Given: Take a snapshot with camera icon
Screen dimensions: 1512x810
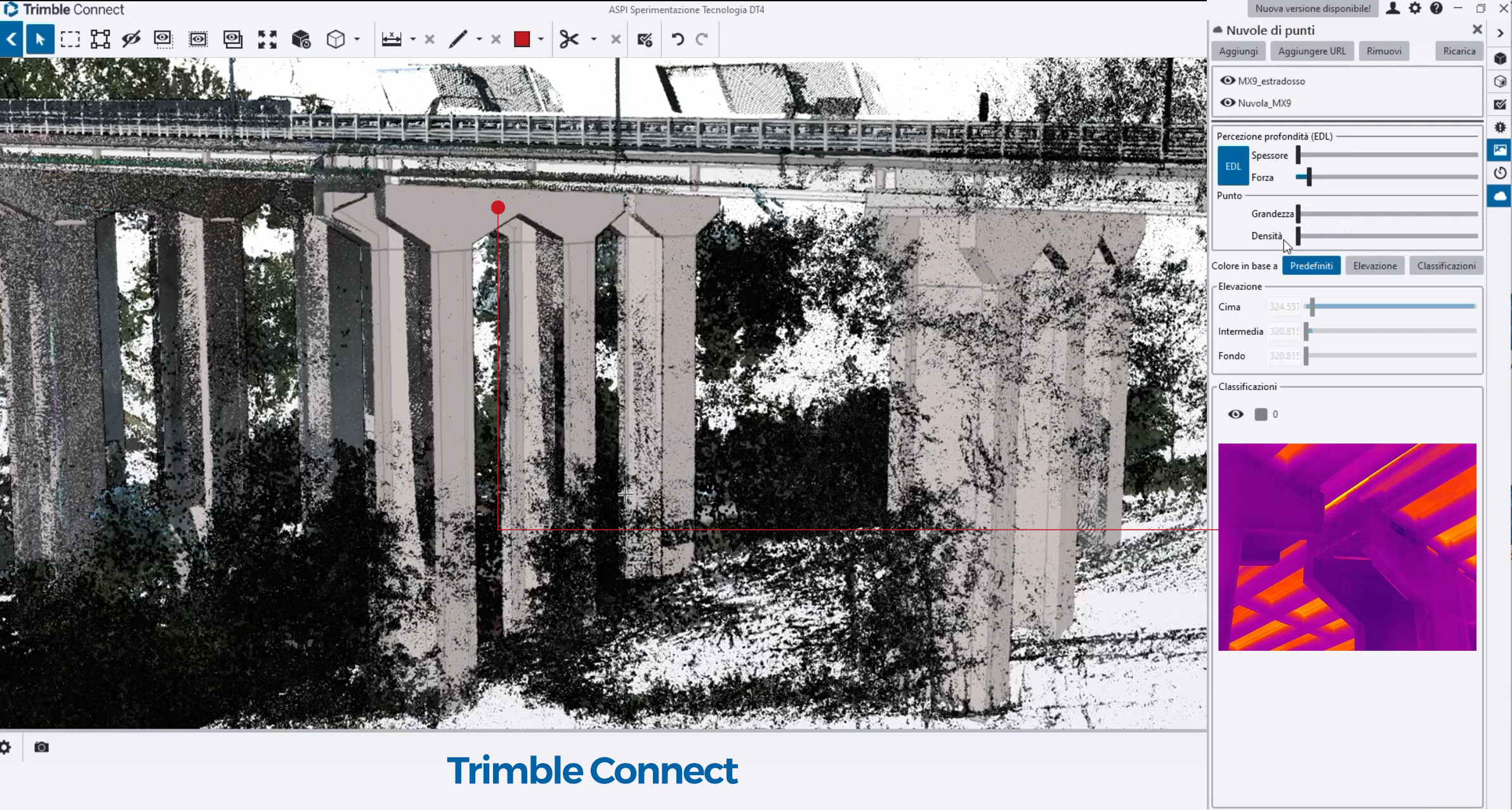Looking at the screenshot, I should pos(41,747).
